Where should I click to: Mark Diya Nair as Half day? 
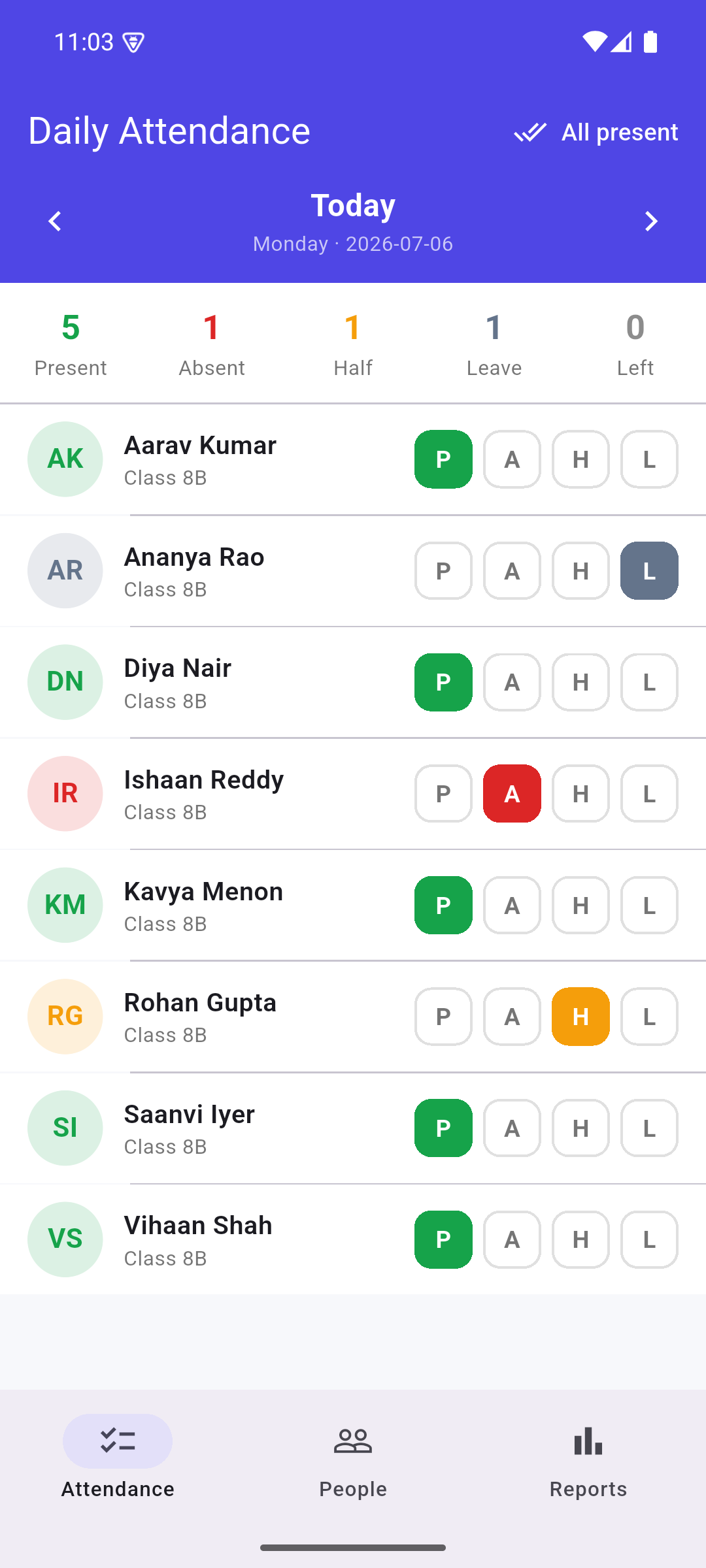point(580,682)
